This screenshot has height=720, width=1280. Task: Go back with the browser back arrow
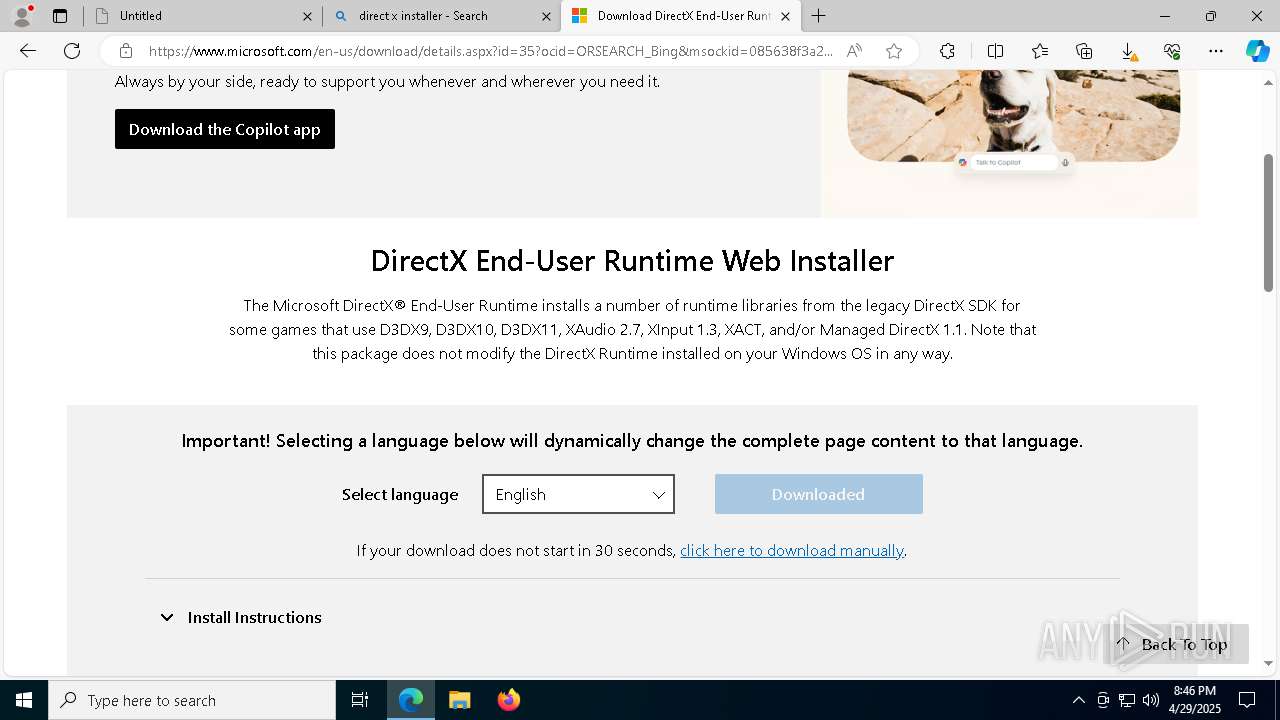tap(28, 51)
